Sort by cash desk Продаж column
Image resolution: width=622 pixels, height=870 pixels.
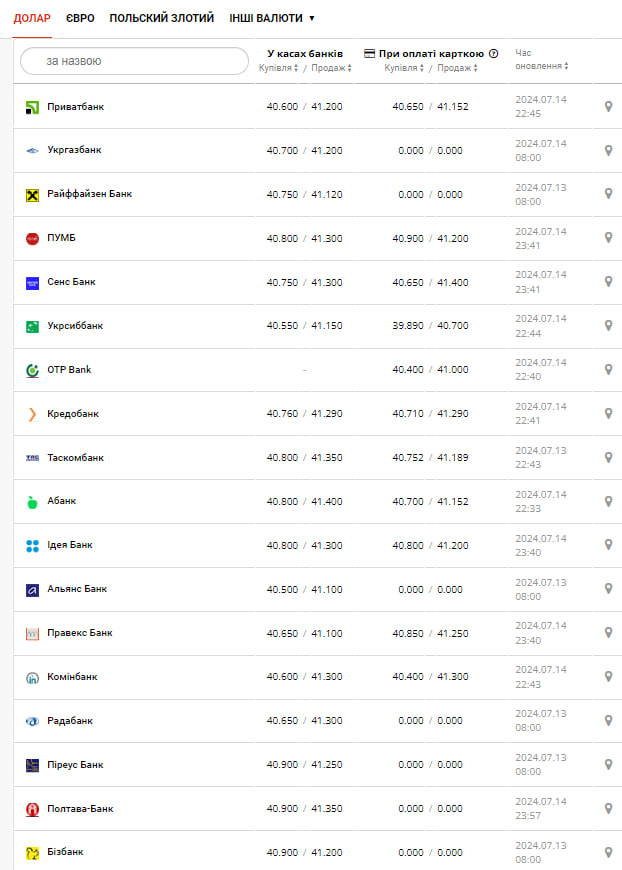[330, 68]
